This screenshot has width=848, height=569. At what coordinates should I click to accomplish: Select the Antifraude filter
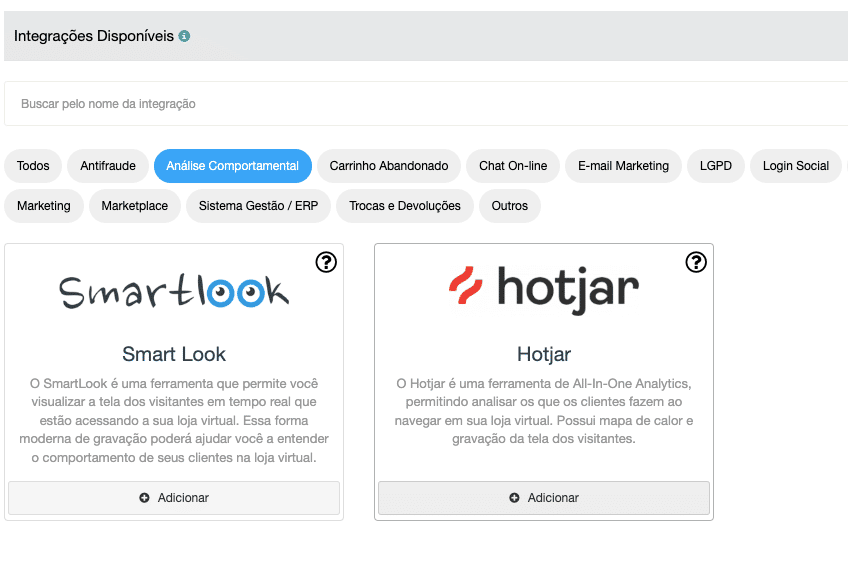point(108,166)
